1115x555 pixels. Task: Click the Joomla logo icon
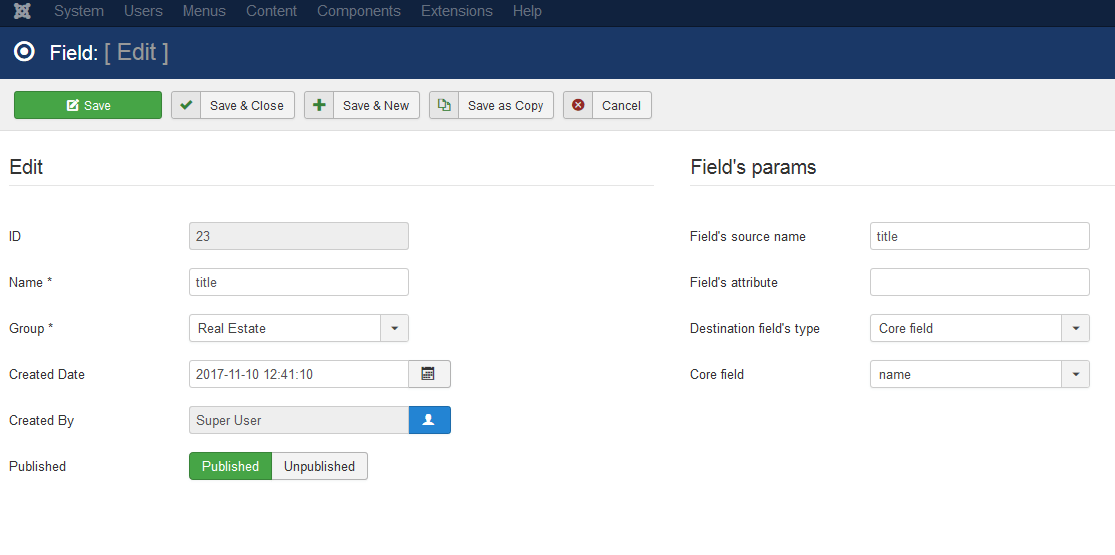tap(22, 11)
